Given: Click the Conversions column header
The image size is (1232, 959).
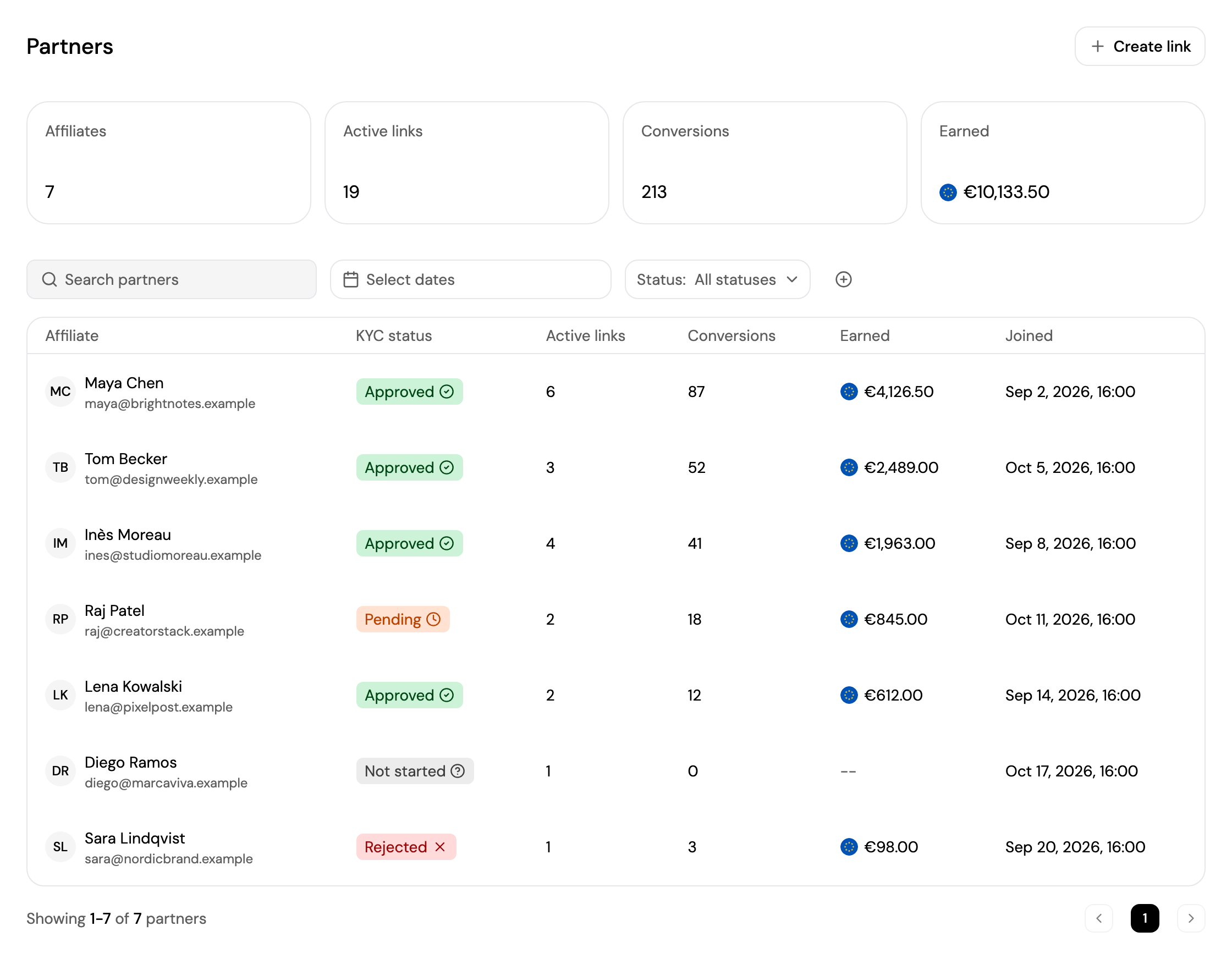Looking at the screenshot, I should (731, 335).
